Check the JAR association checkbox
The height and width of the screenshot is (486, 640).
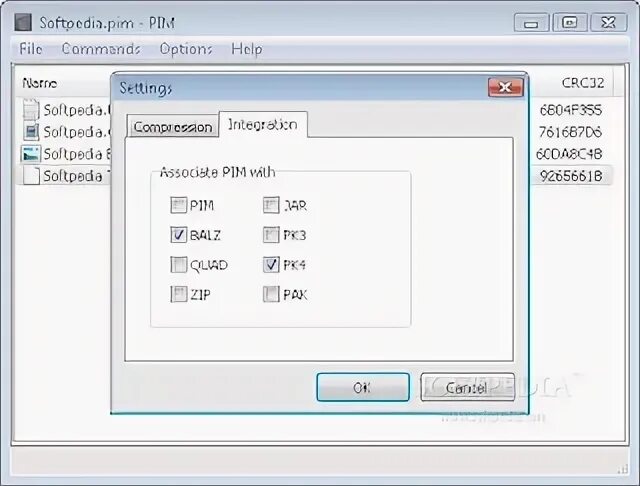(271, 205)
